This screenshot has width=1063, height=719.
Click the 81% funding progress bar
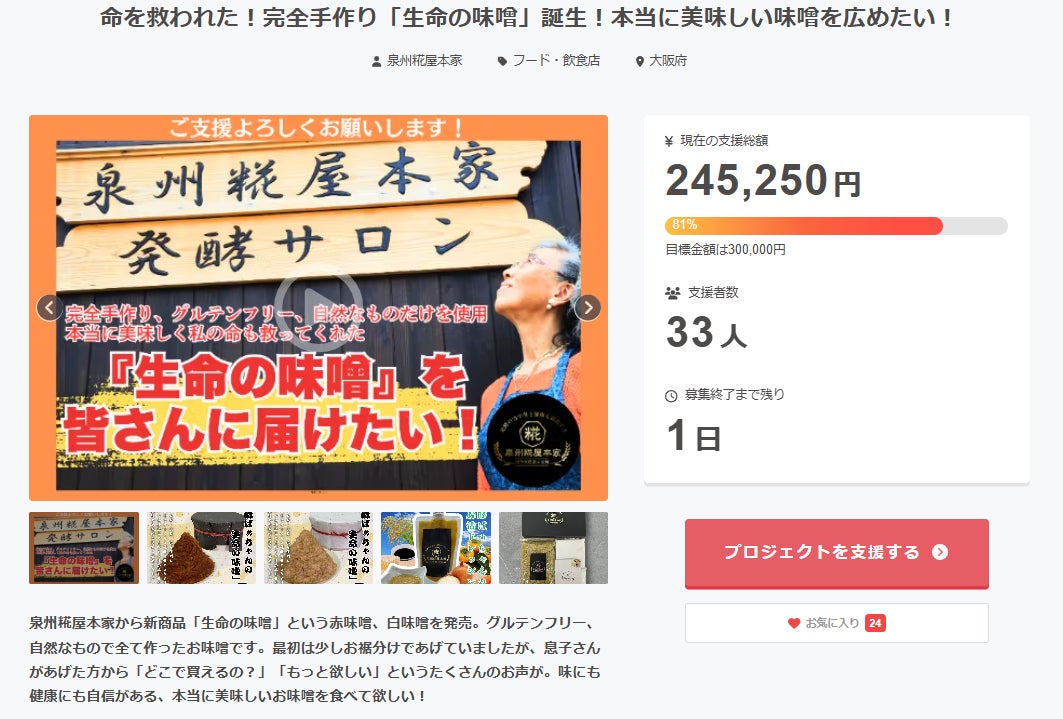click(x=836, y=226)
